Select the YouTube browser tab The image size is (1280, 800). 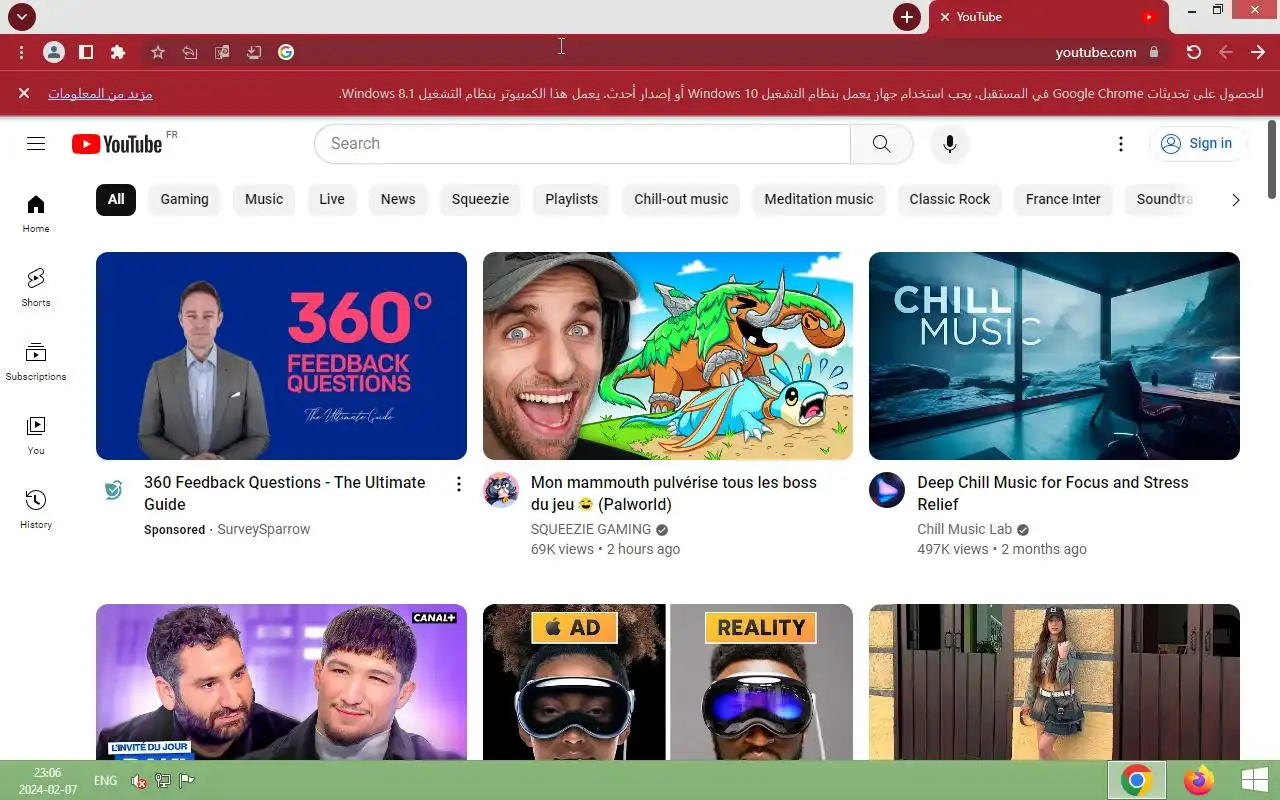[1049, 17]
